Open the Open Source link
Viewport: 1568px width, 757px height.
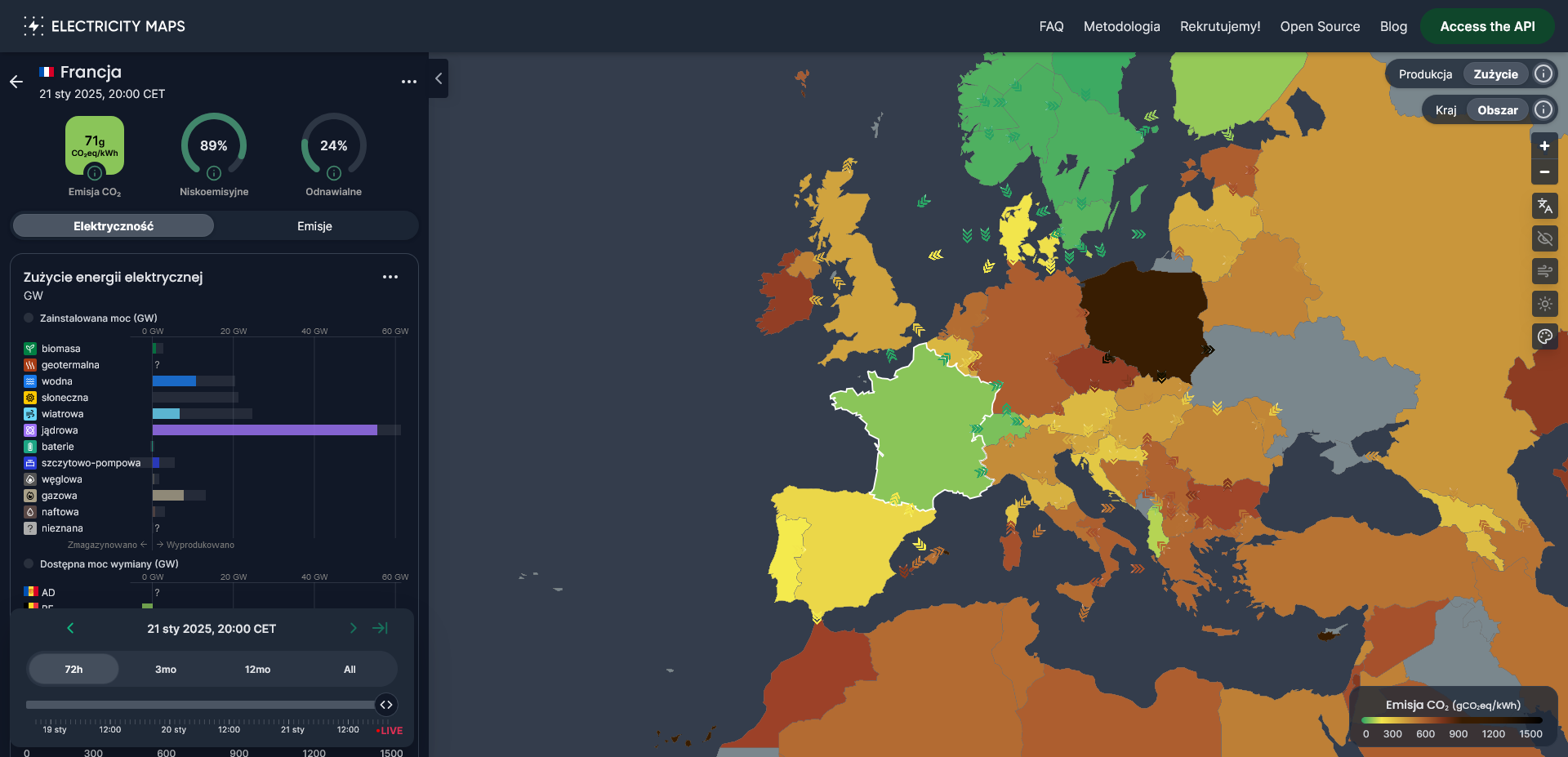[1321, 26]
